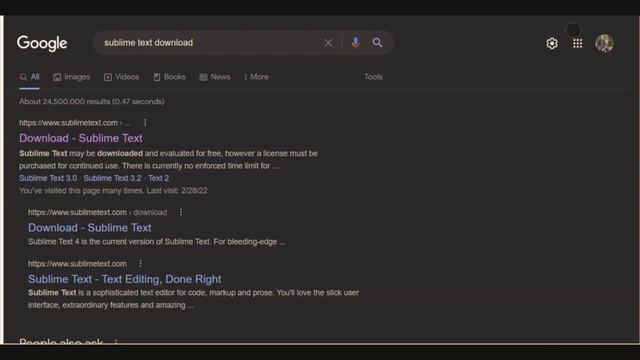Open the Text 2 sitelink
Image resolution: width=640 pixels, height=360 pixels.
pos(158,178)
